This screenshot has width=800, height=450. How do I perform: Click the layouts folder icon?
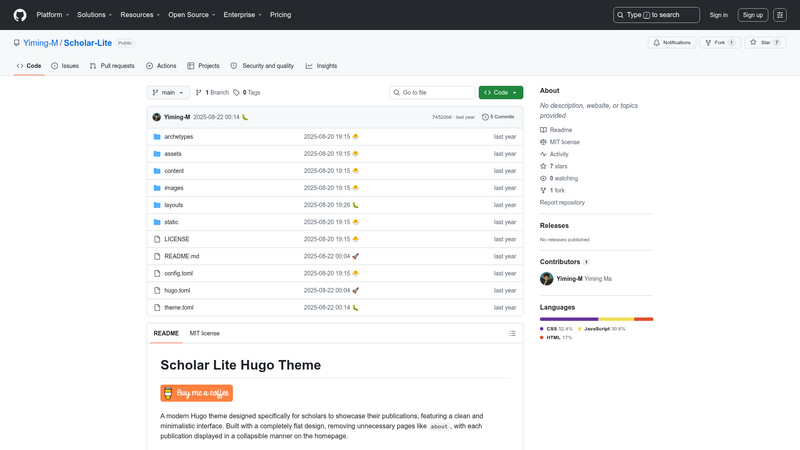click(x=157, y=205)
